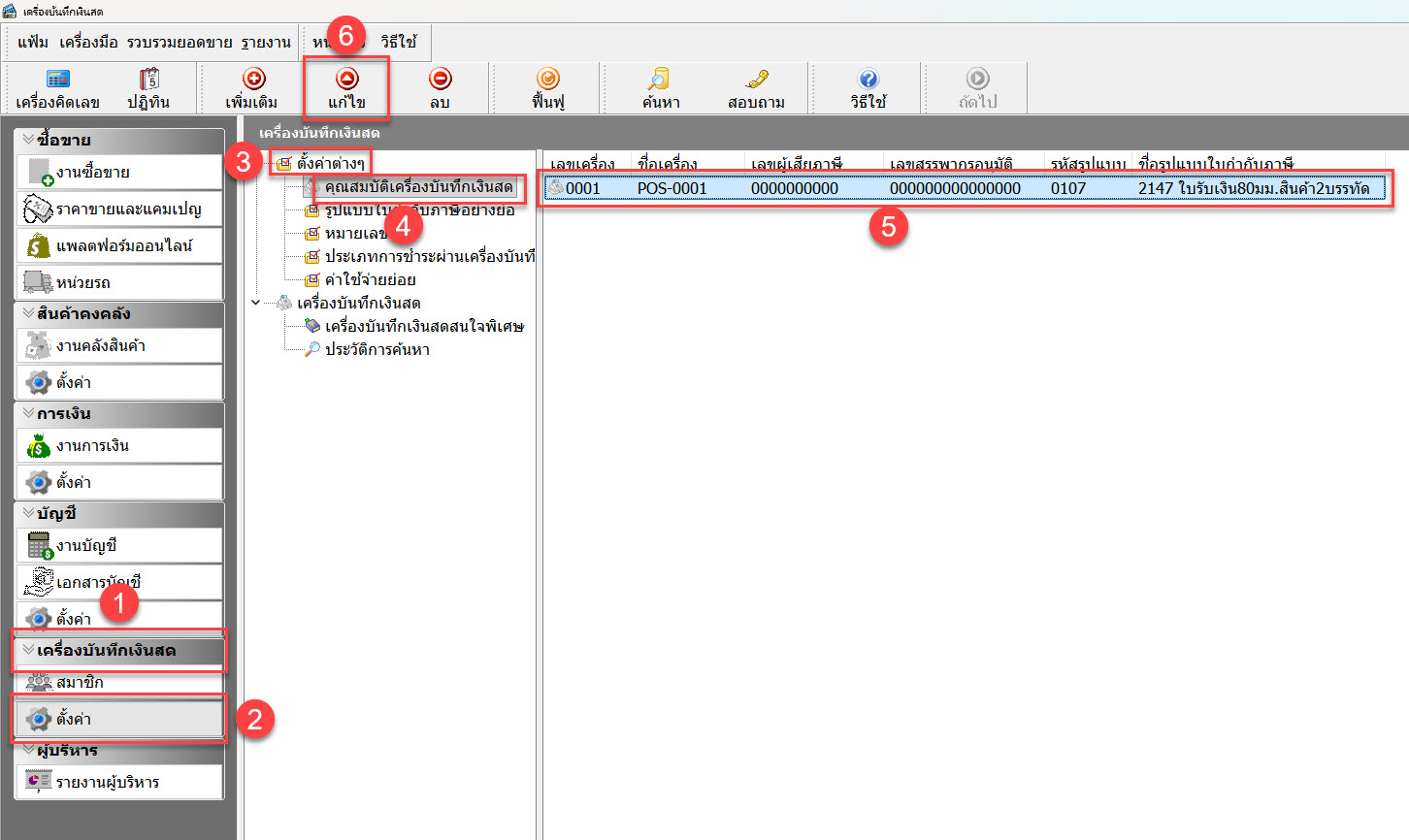
Task: Click the เพิ่มเติม add button icon
Action: [253, 80]
